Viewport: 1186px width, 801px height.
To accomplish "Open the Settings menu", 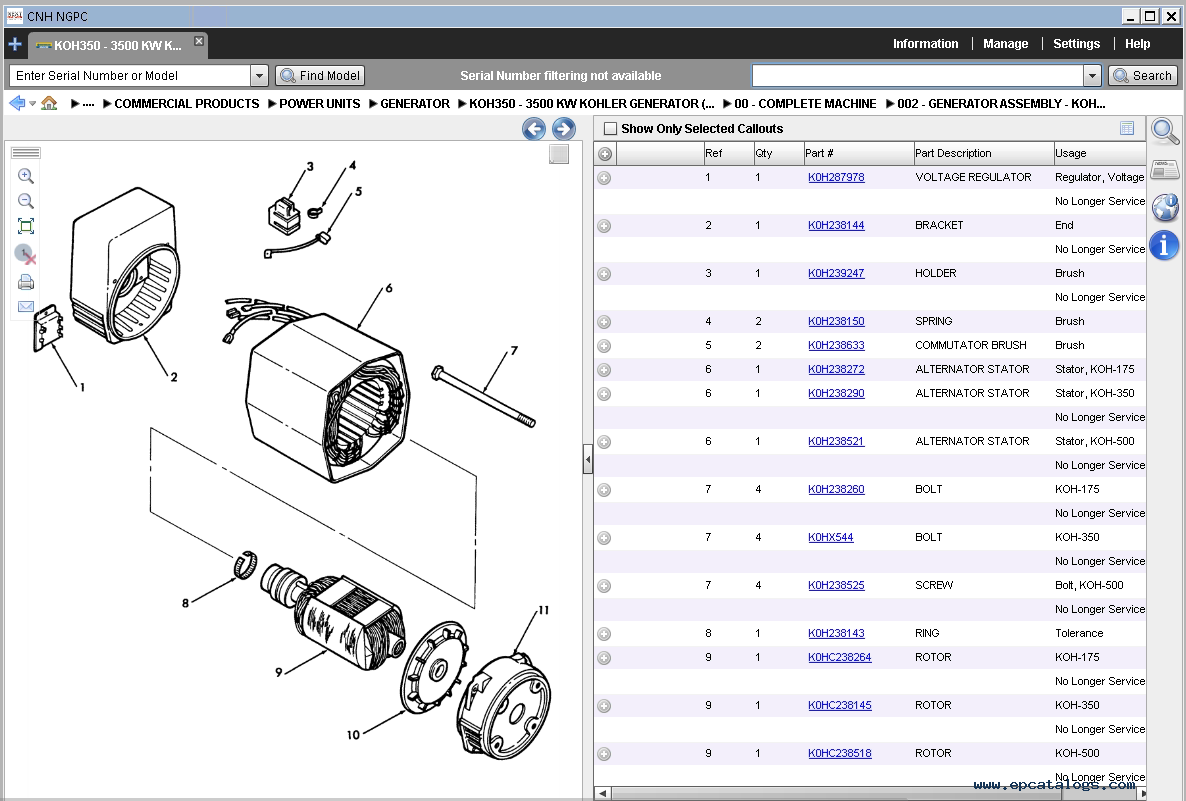I will click(x=1076, y=44).
